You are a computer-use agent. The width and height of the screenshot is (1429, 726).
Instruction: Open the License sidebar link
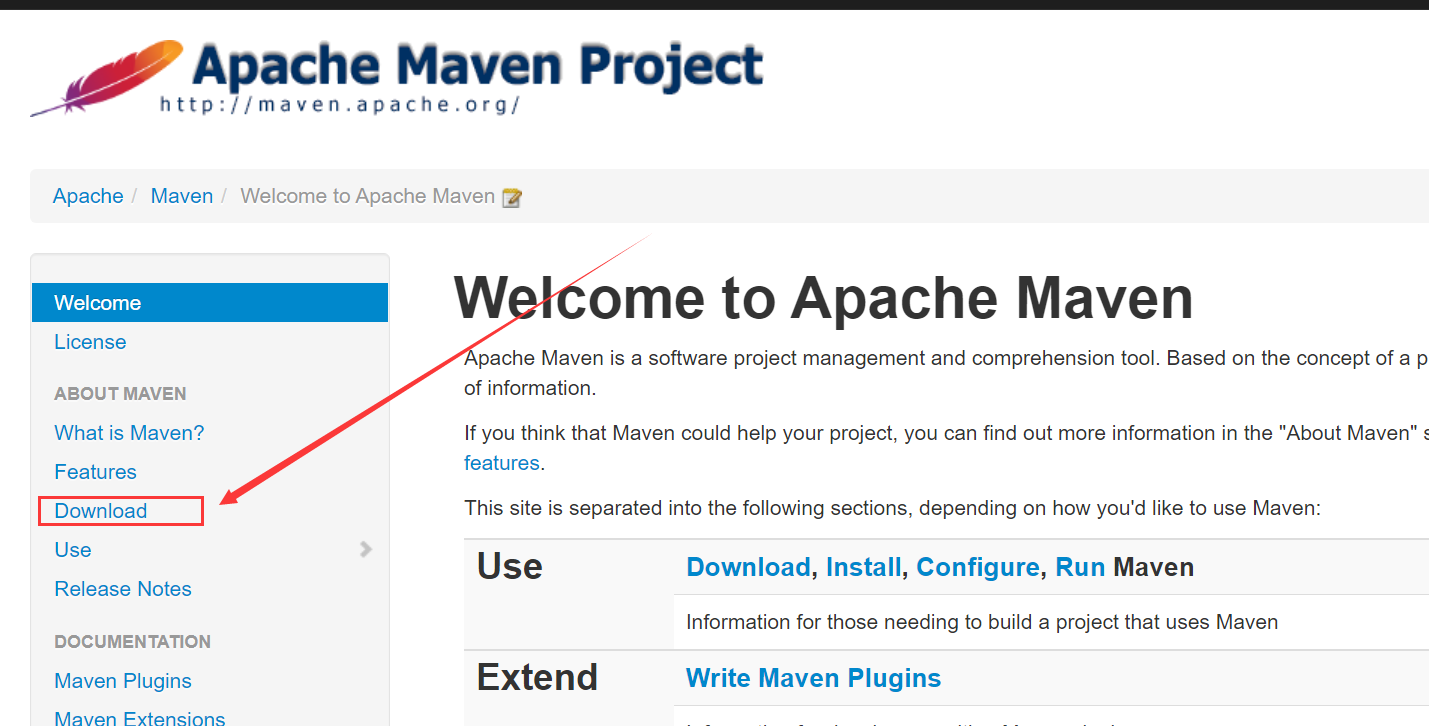pos(90,342)
